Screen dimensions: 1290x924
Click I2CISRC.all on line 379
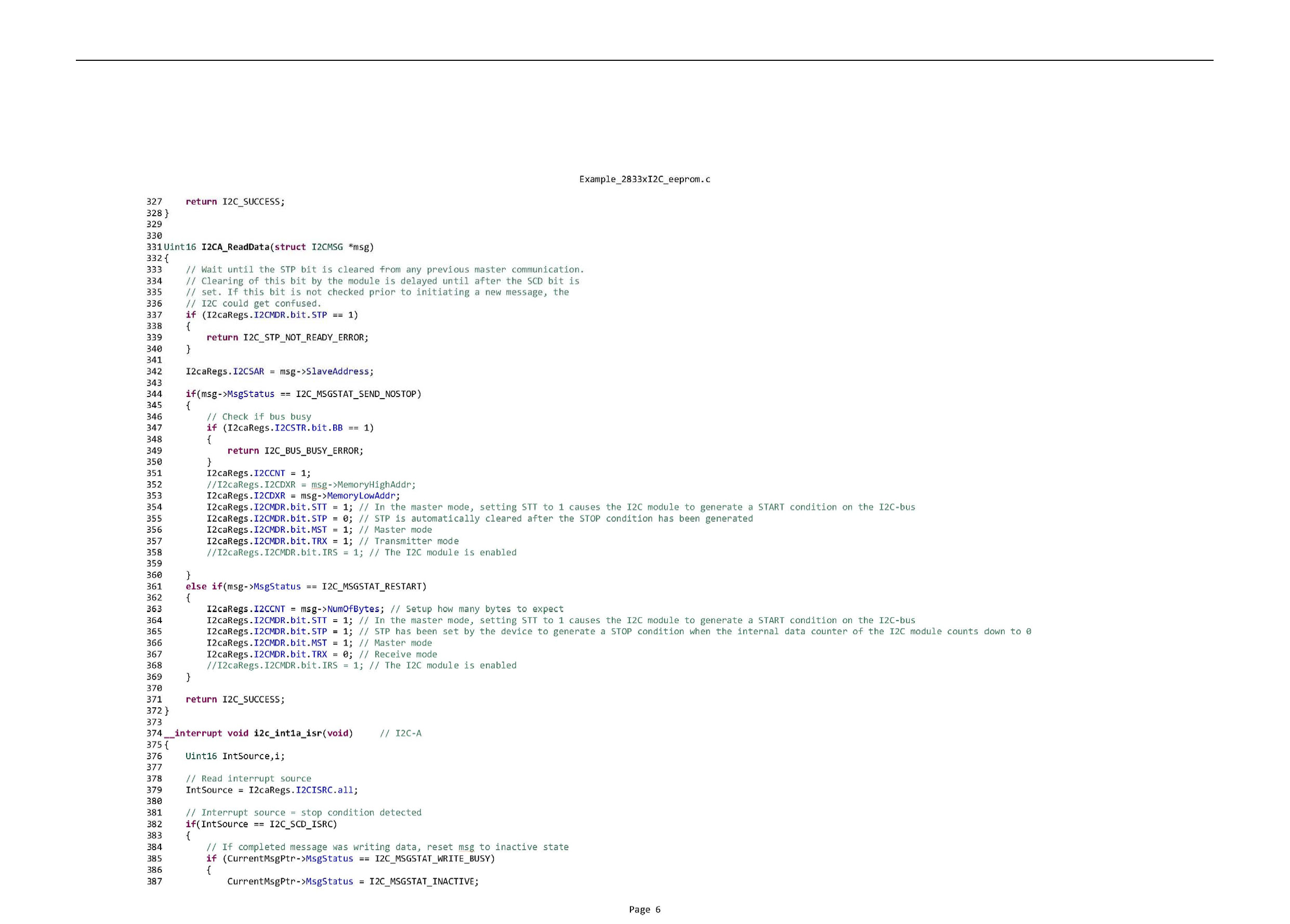[324, 790]
